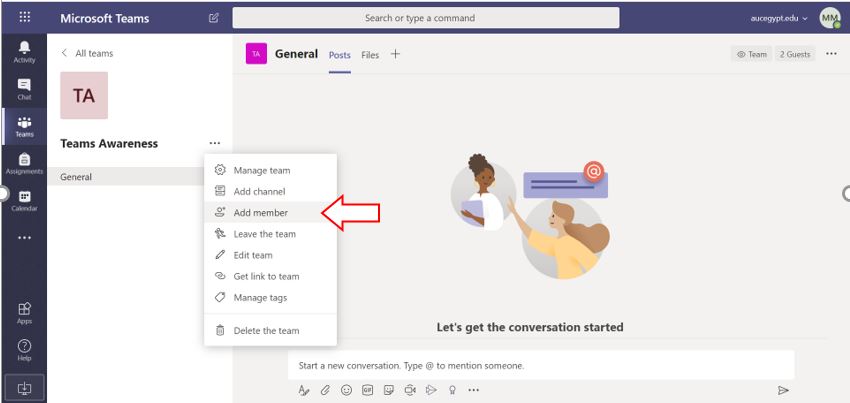Screen dimensions: 850x403
Task: Choose Add member from the menu
Action: (271, 213)
